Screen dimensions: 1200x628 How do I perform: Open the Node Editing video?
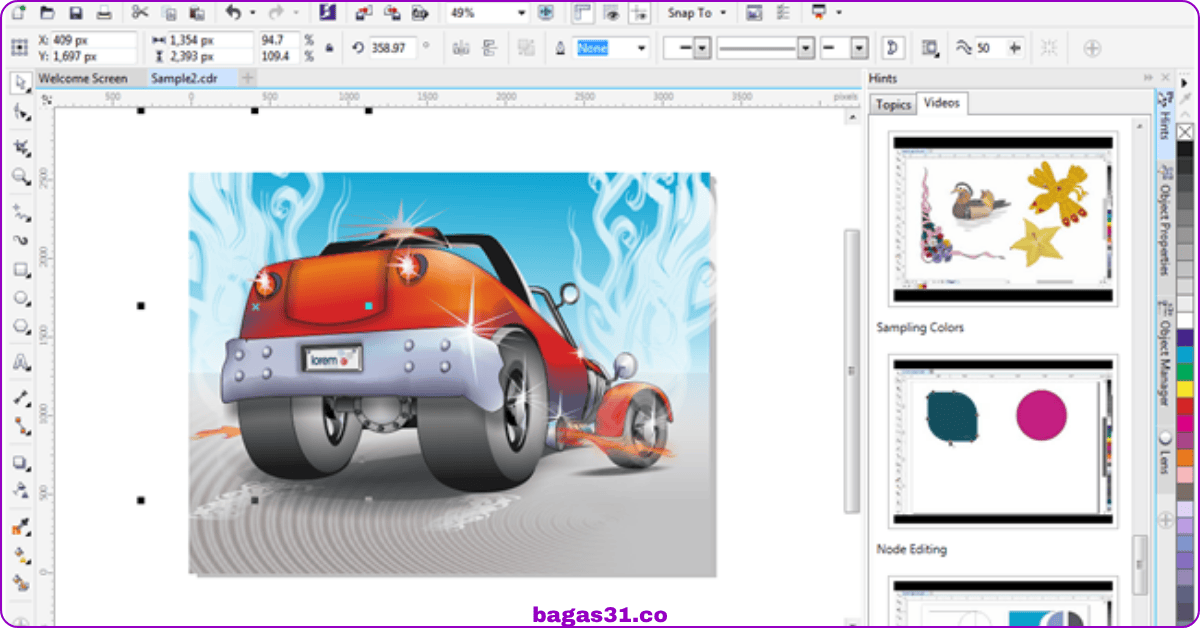pos(912,549)
